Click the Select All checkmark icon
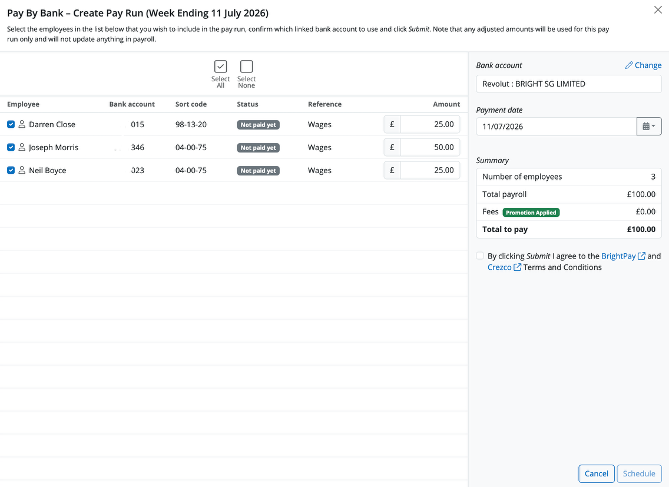 [x=220, y=67]
